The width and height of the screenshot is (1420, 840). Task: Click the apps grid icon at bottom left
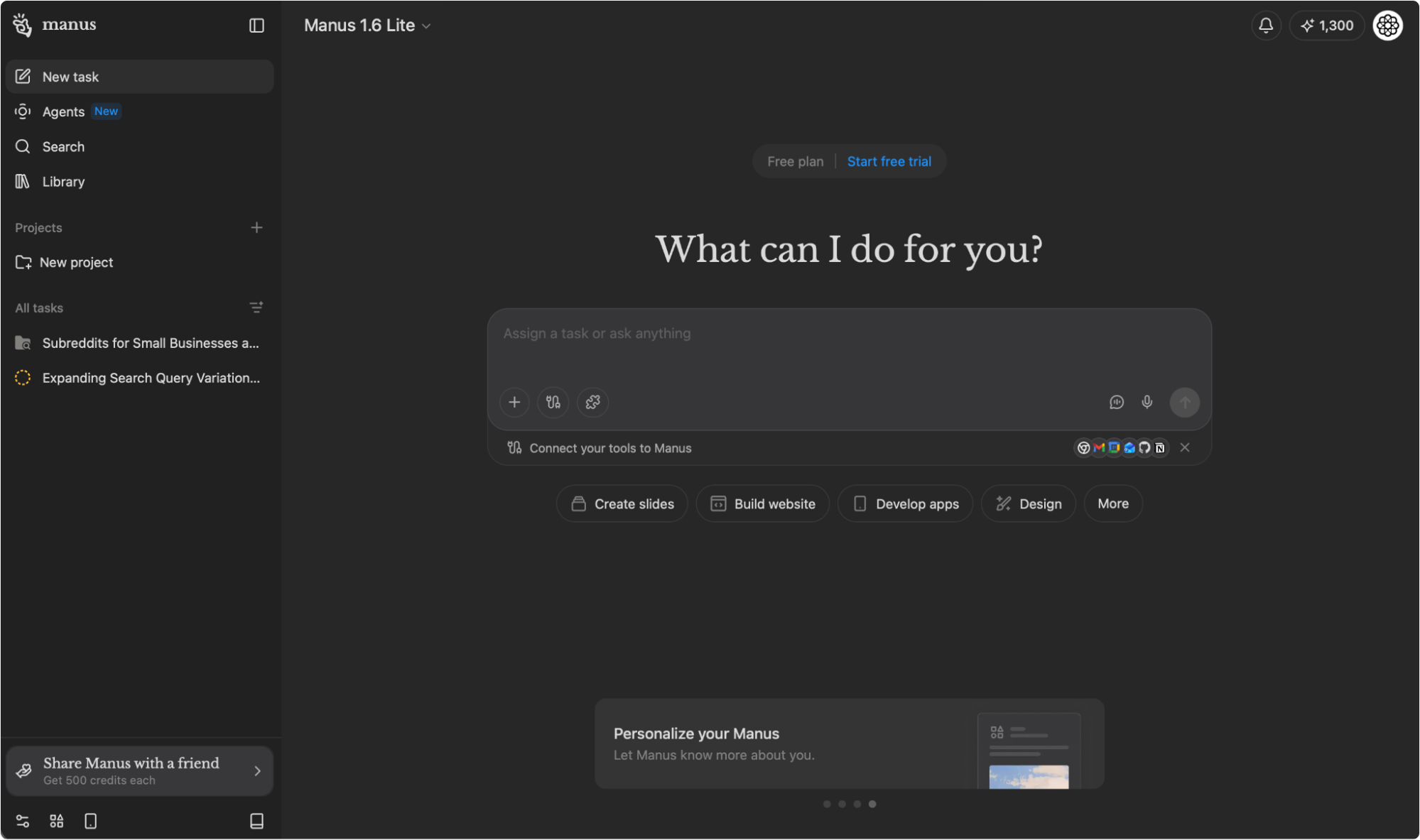pyautogui.click(x=56, y=821)
